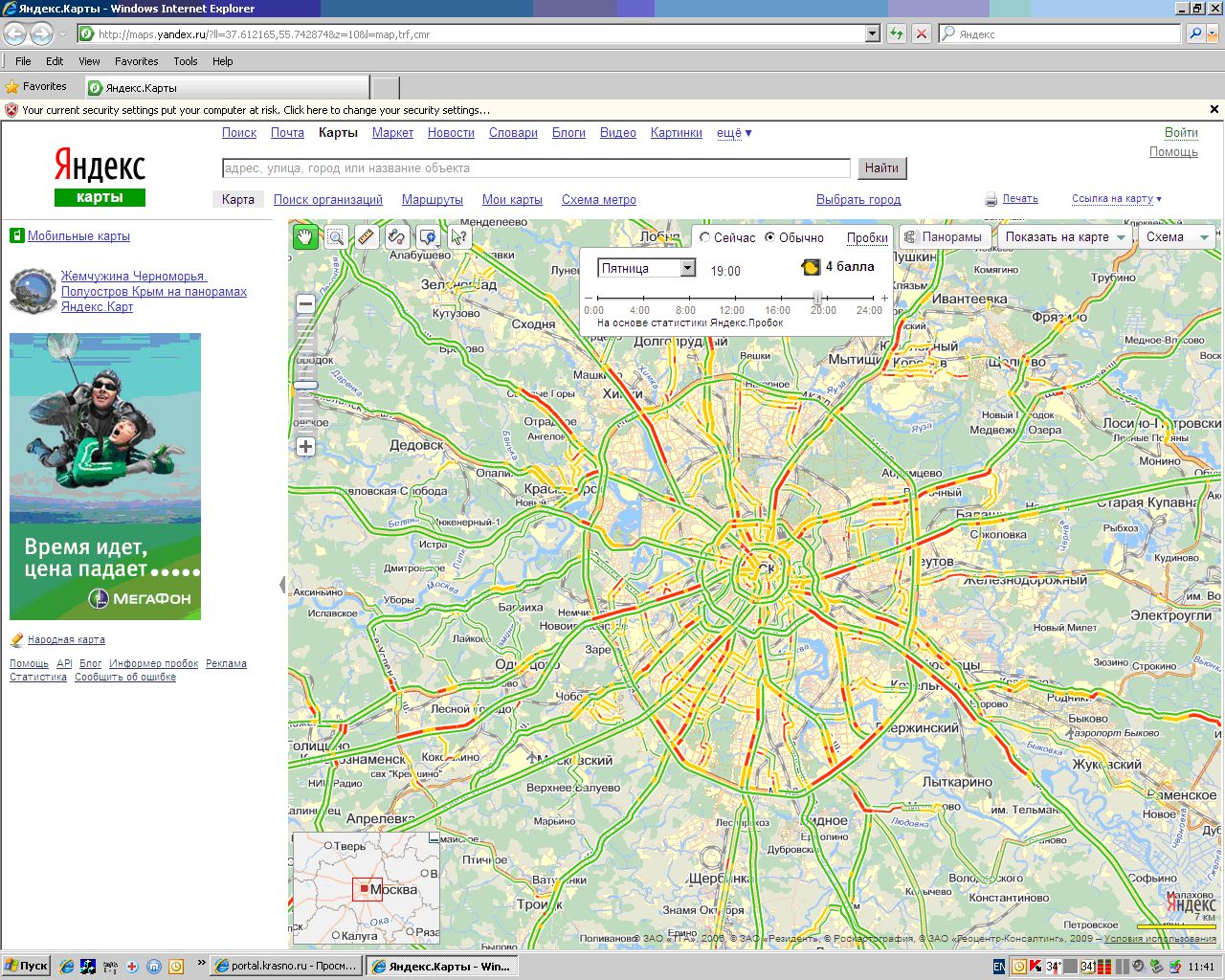The width and height of the screenshot is (1225, 980).
Task: Open the Ссылка на карту dropdown
Action: click(1116, 199)
